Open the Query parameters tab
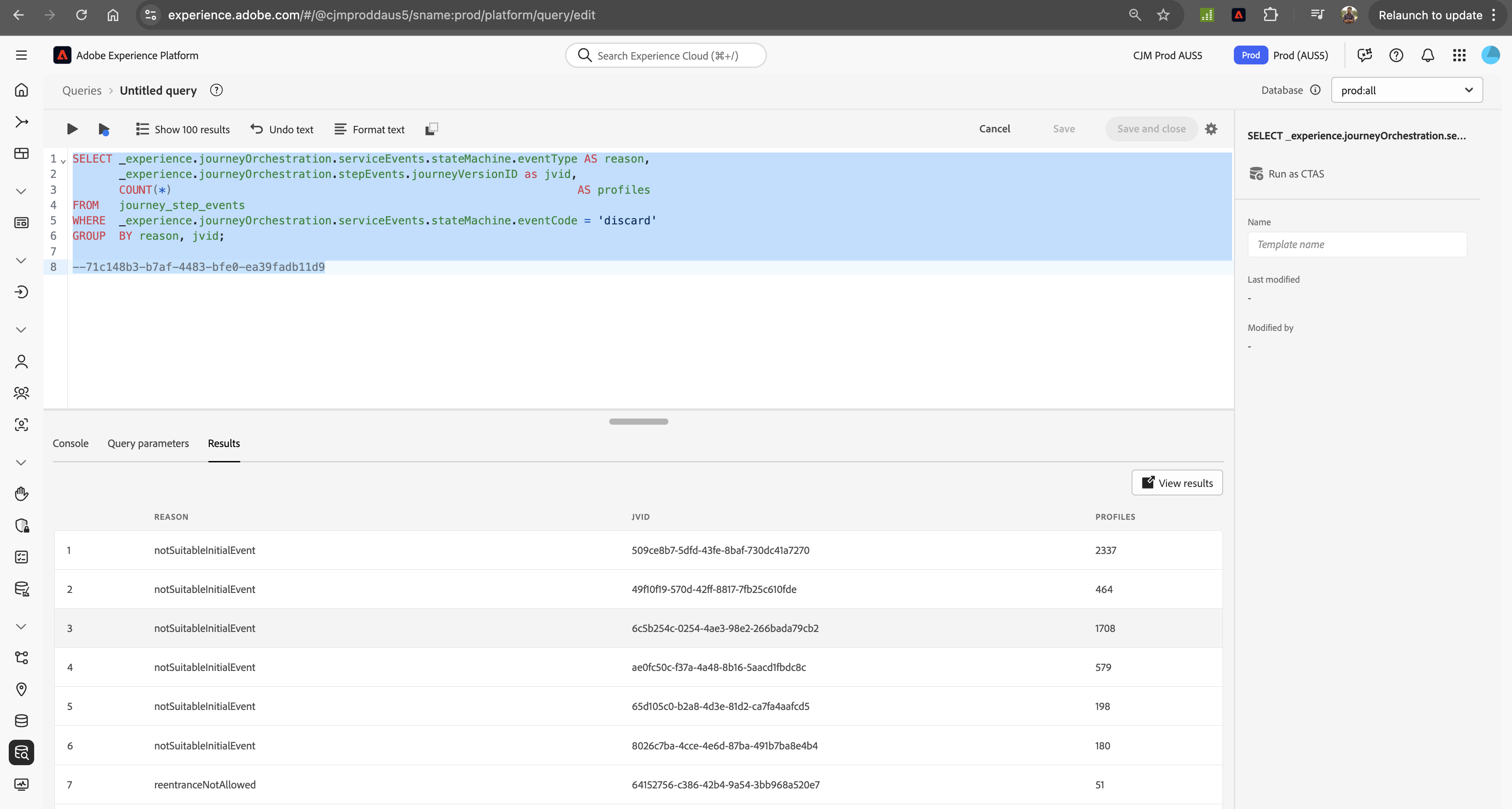1512x809 pixels. 148,443
